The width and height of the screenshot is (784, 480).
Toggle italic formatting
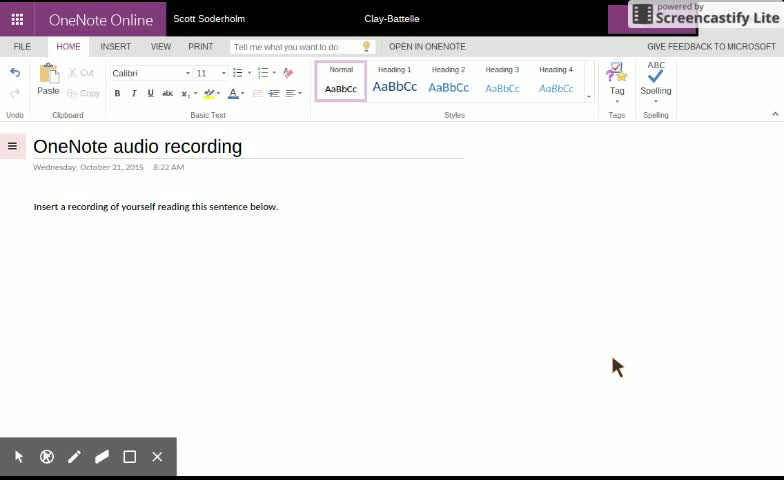[134, 94]
